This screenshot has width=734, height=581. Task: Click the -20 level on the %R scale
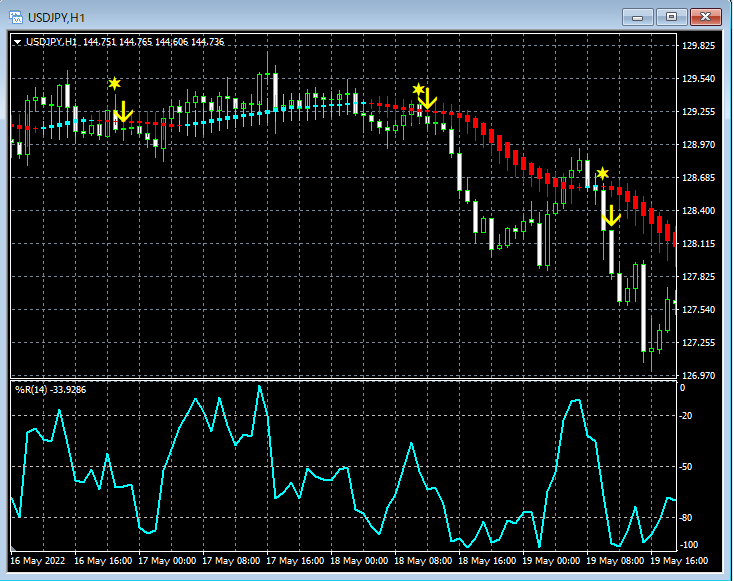coord(686,416)
